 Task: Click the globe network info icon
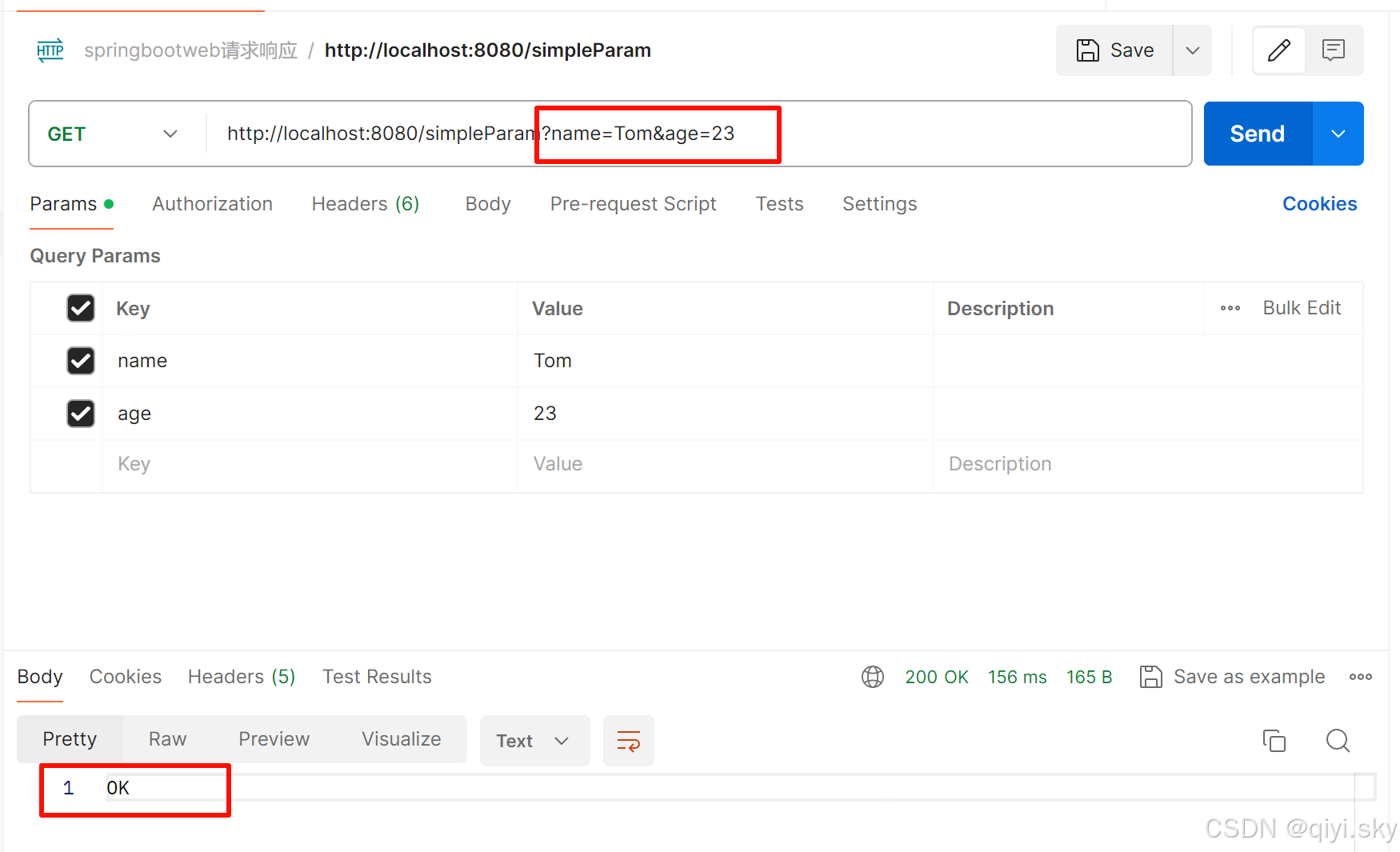point(873,677)
